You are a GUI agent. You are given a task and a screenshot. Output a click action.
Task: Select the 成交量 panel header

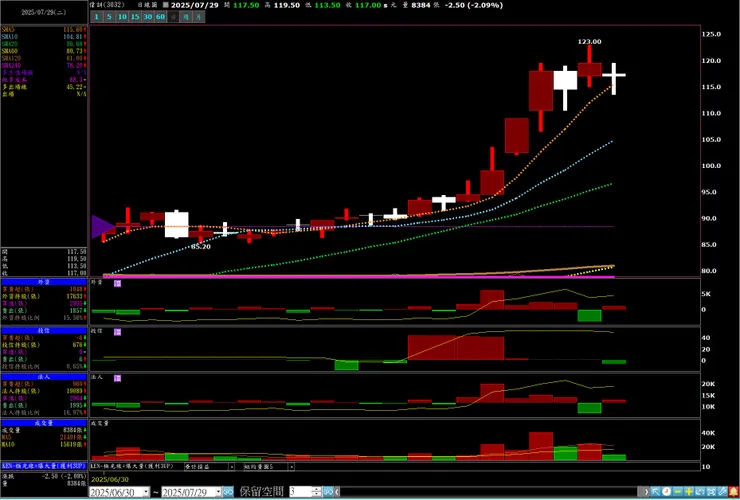pyautogui.click(x=44, y=424)
